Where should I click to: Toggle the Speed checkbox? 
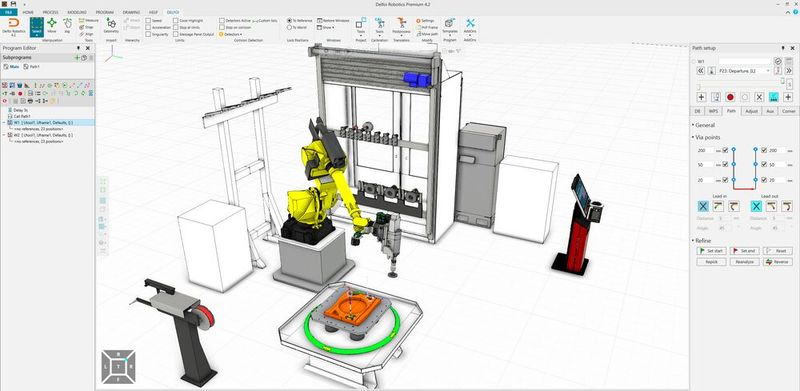(148, 20)
